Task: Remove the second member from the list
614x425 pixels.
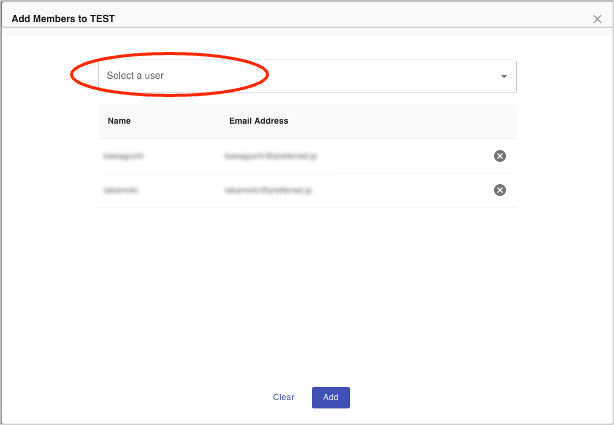Action: pyautogui.click(x=500, y=190)
